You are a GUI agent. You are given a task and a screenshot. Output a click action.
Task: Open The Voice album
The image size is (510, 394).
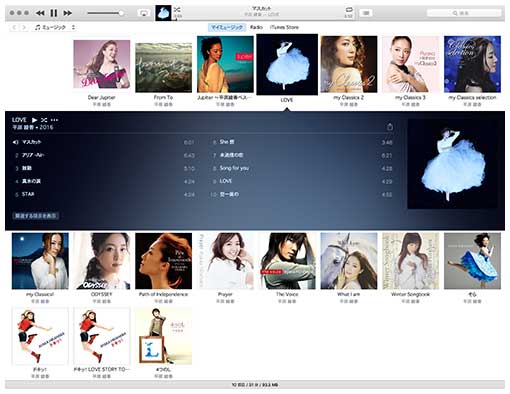pos(287,261)
